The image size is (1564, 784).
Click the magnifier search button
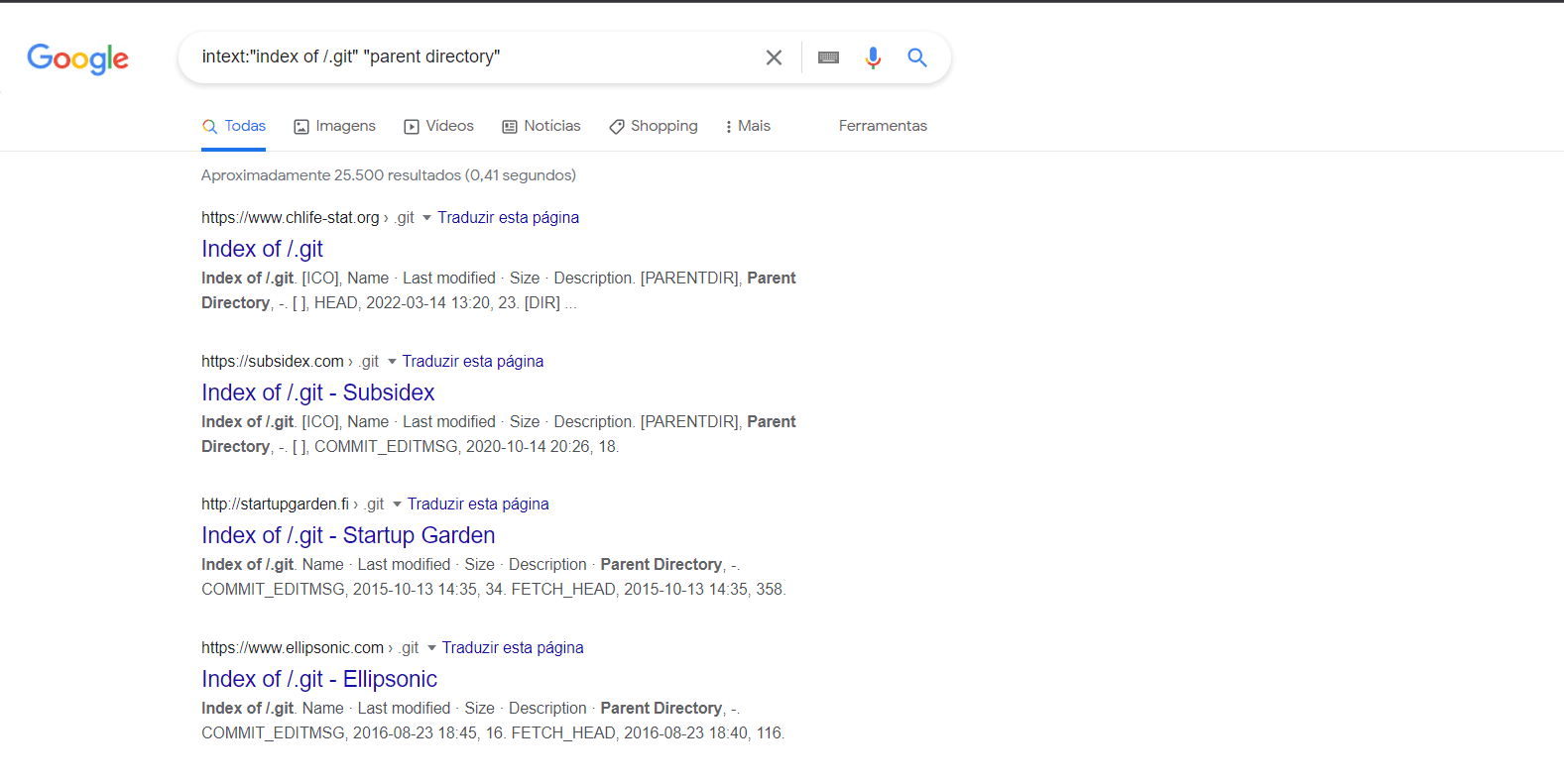tap(917, 57)
